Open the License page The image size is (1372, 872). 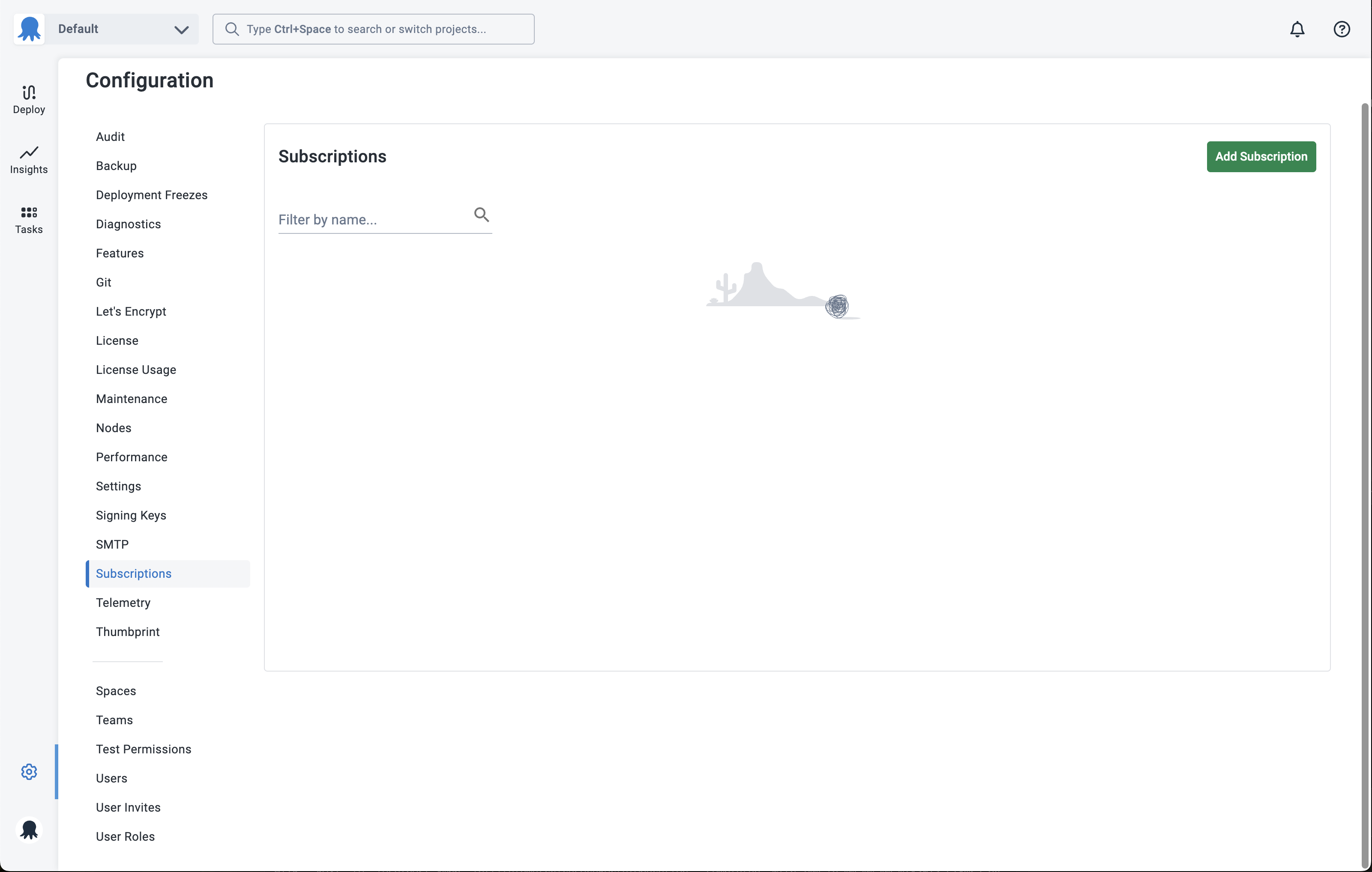[x=117, y=340]
